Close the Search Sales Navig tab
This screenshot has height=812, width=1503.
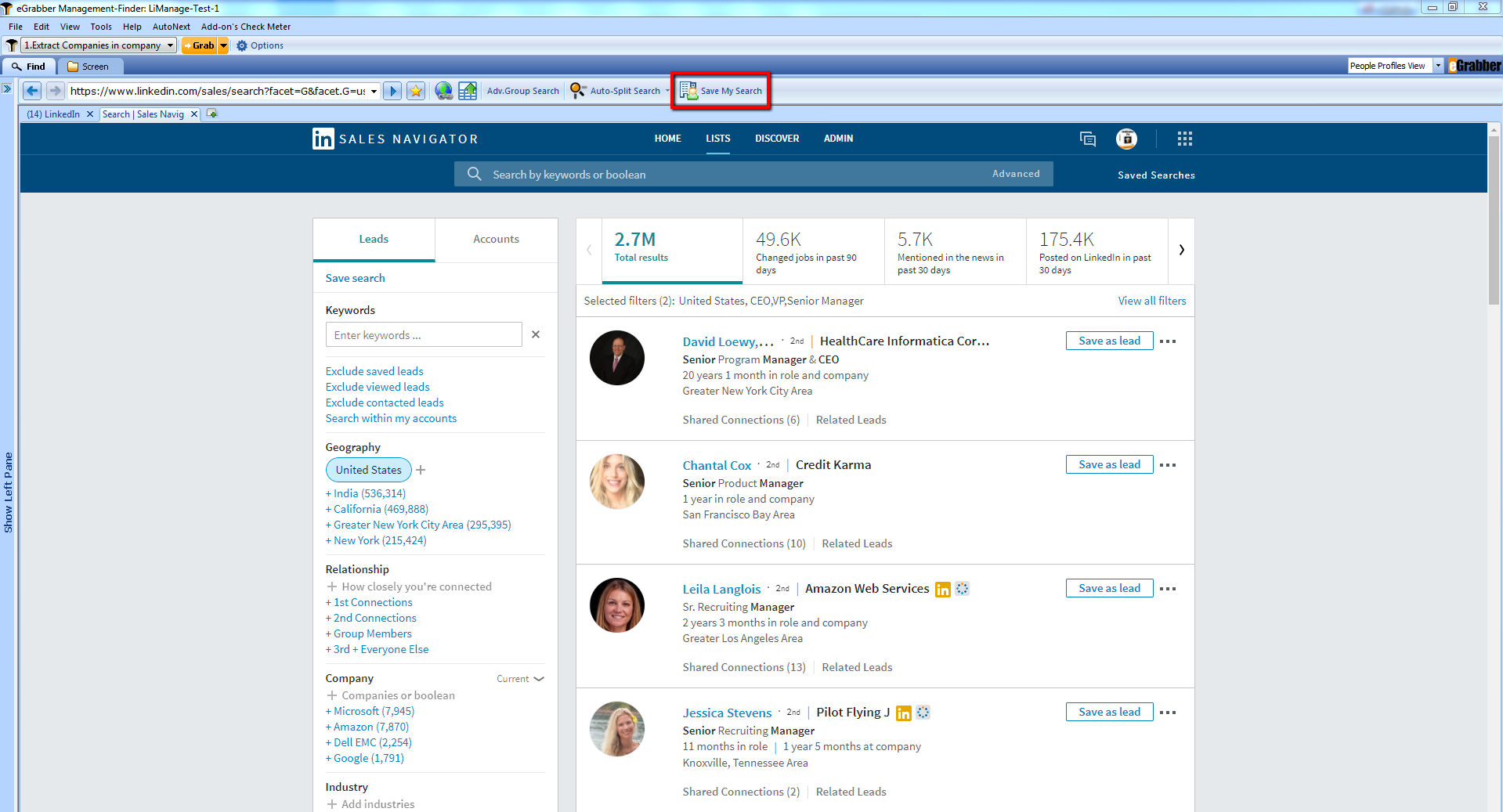pos(194,114)
